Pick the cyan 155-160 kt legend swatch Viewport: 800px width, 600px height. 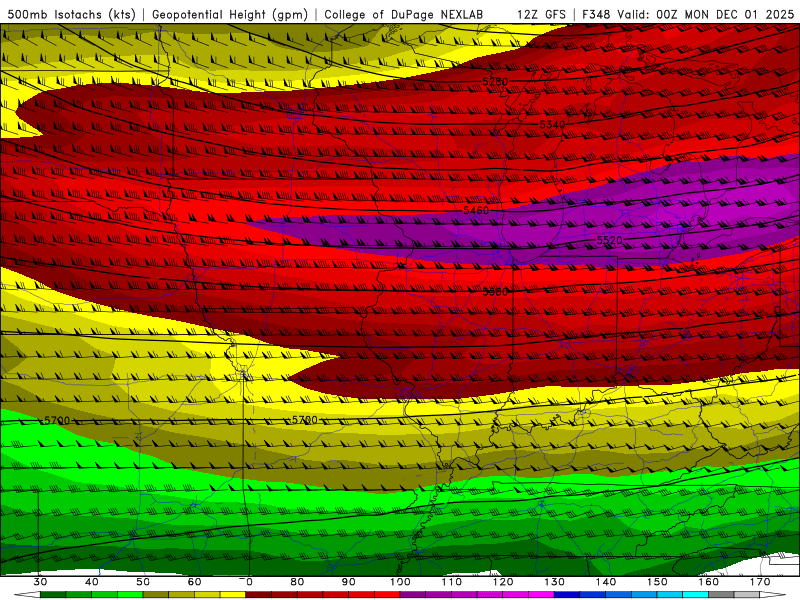(695, 595)
